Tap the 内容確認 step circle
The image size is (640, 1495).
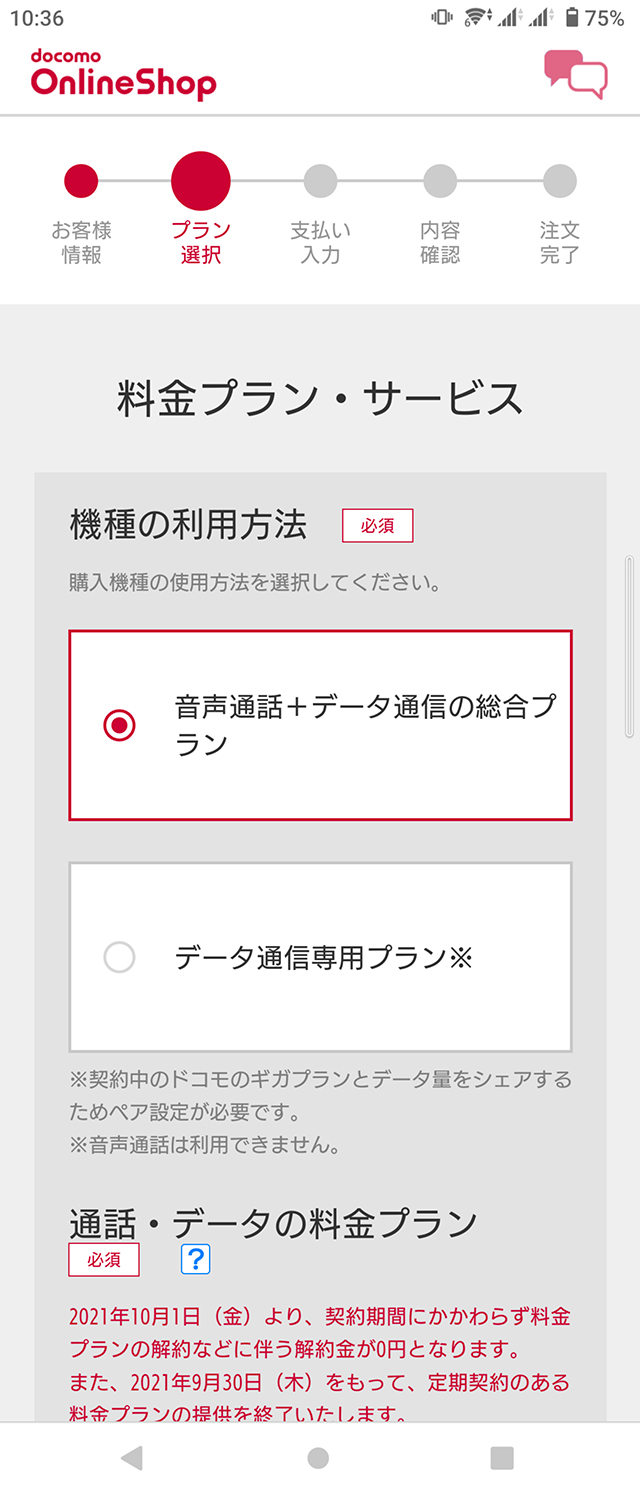coord(440,181)
